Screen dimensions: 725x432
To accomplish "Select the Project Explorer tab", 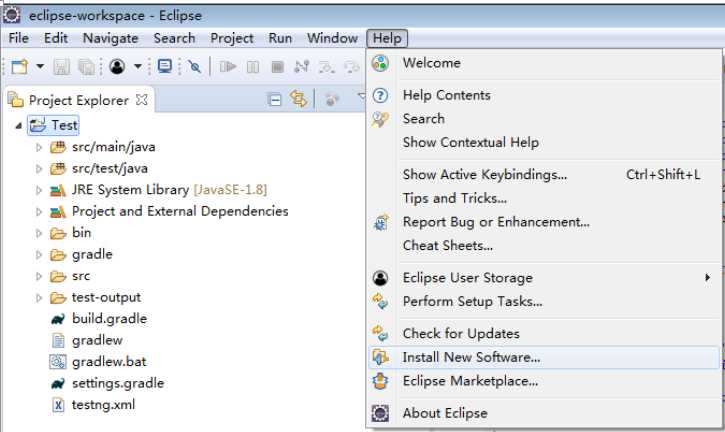I will (78, 100).
